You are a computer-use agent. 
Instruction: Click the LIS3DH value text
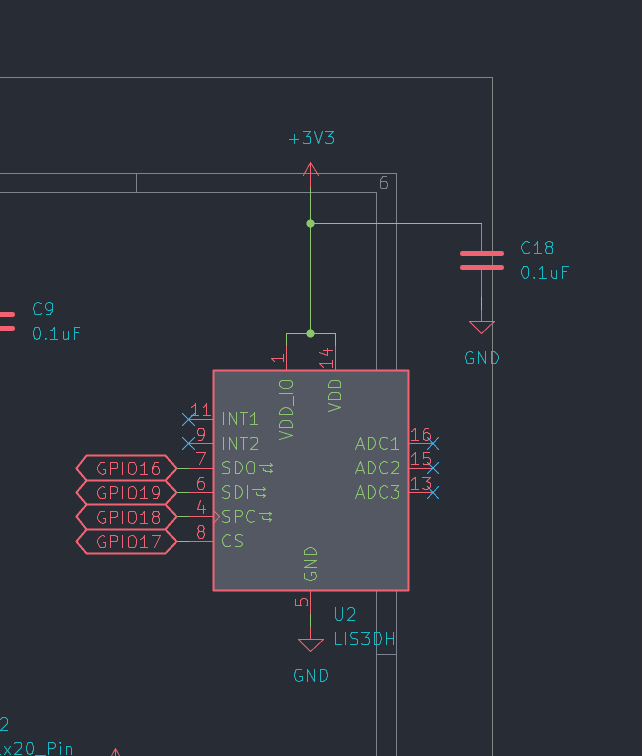point(365,639)
